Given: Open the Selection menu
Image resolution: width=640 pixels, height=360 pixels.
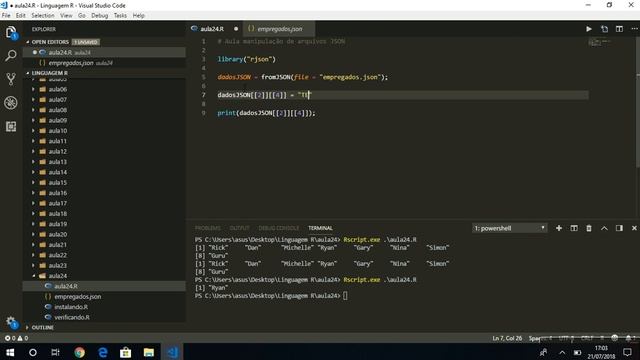Looking at the screenshot, I should (x=42, y=16).
